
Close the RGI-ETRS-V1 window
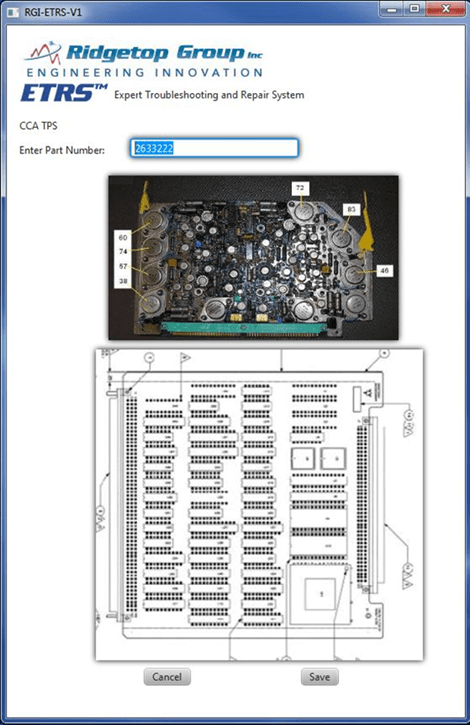click(446, 9)
